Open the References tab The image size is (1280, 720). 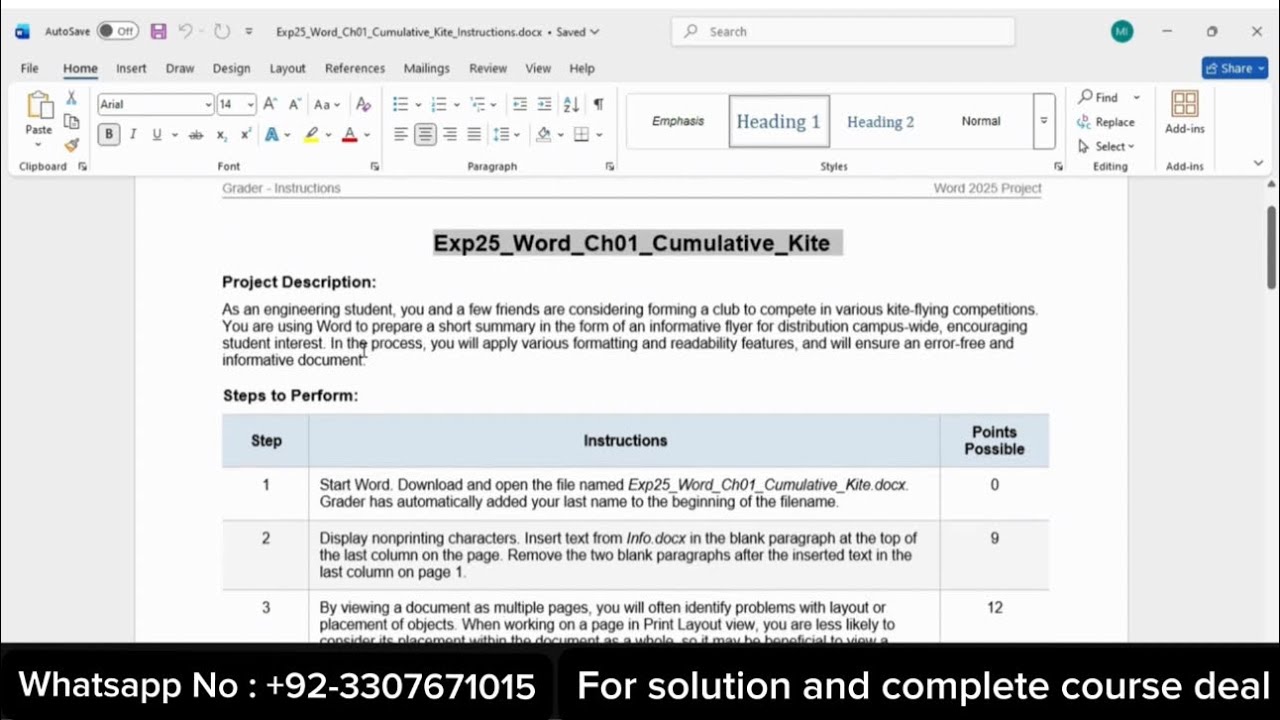[x=355, y=68]
